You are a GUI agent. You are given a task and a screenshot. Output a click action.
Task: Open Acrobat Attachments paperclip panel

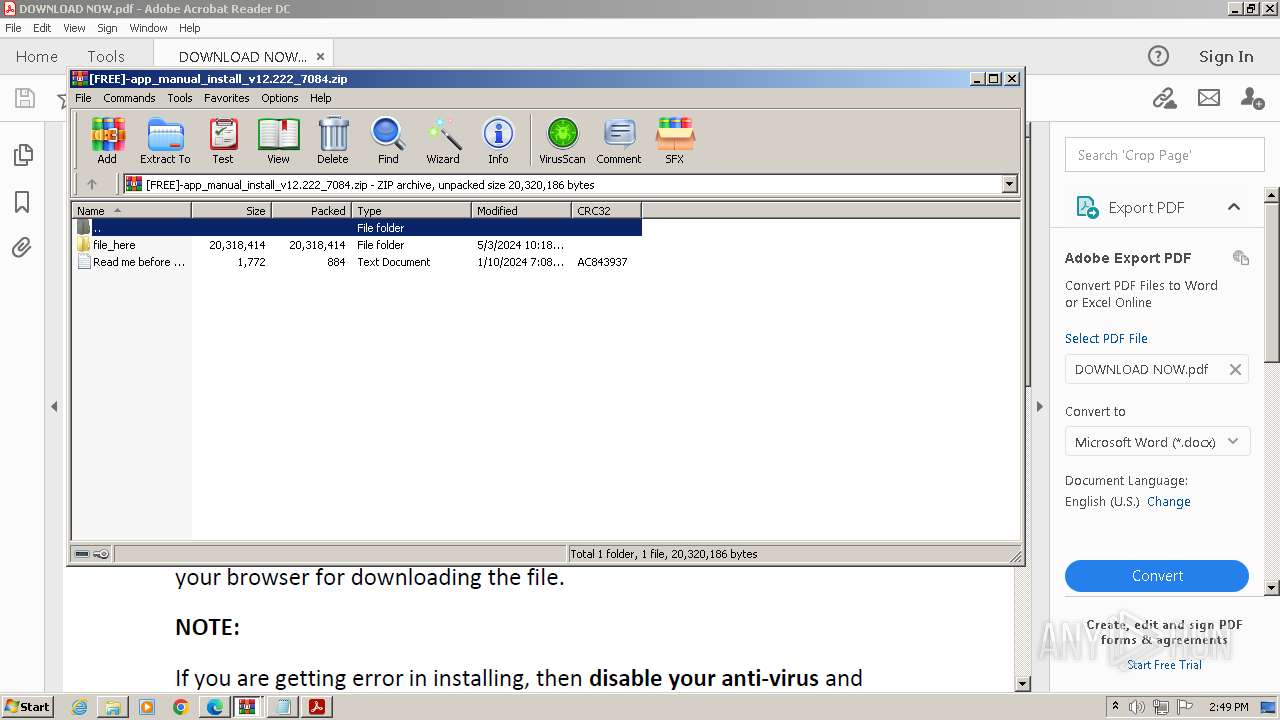point(22,247)
